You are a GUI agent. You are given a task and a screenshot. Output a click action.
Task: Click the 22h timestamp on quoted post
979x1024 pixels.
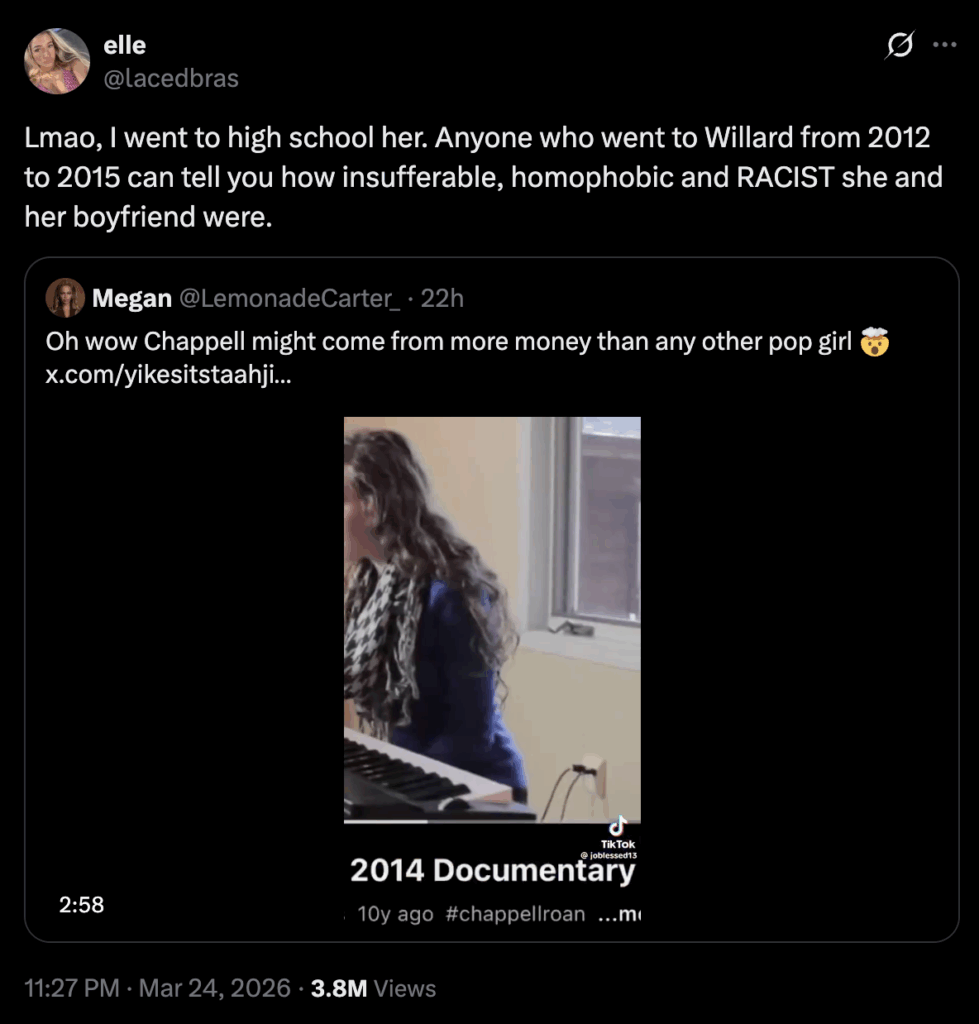pos(442,299)
